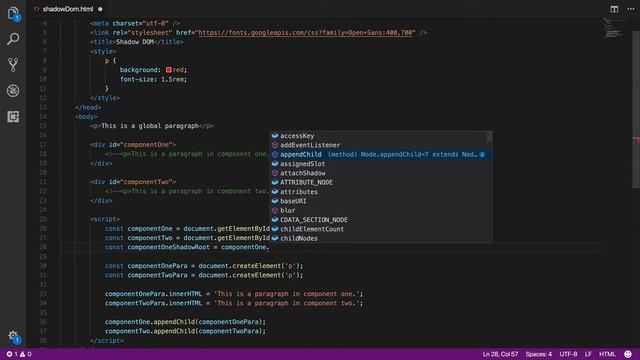
Task: Select assignedSlot suggestion
Action: pyautogui.click(x=380, y=164)
